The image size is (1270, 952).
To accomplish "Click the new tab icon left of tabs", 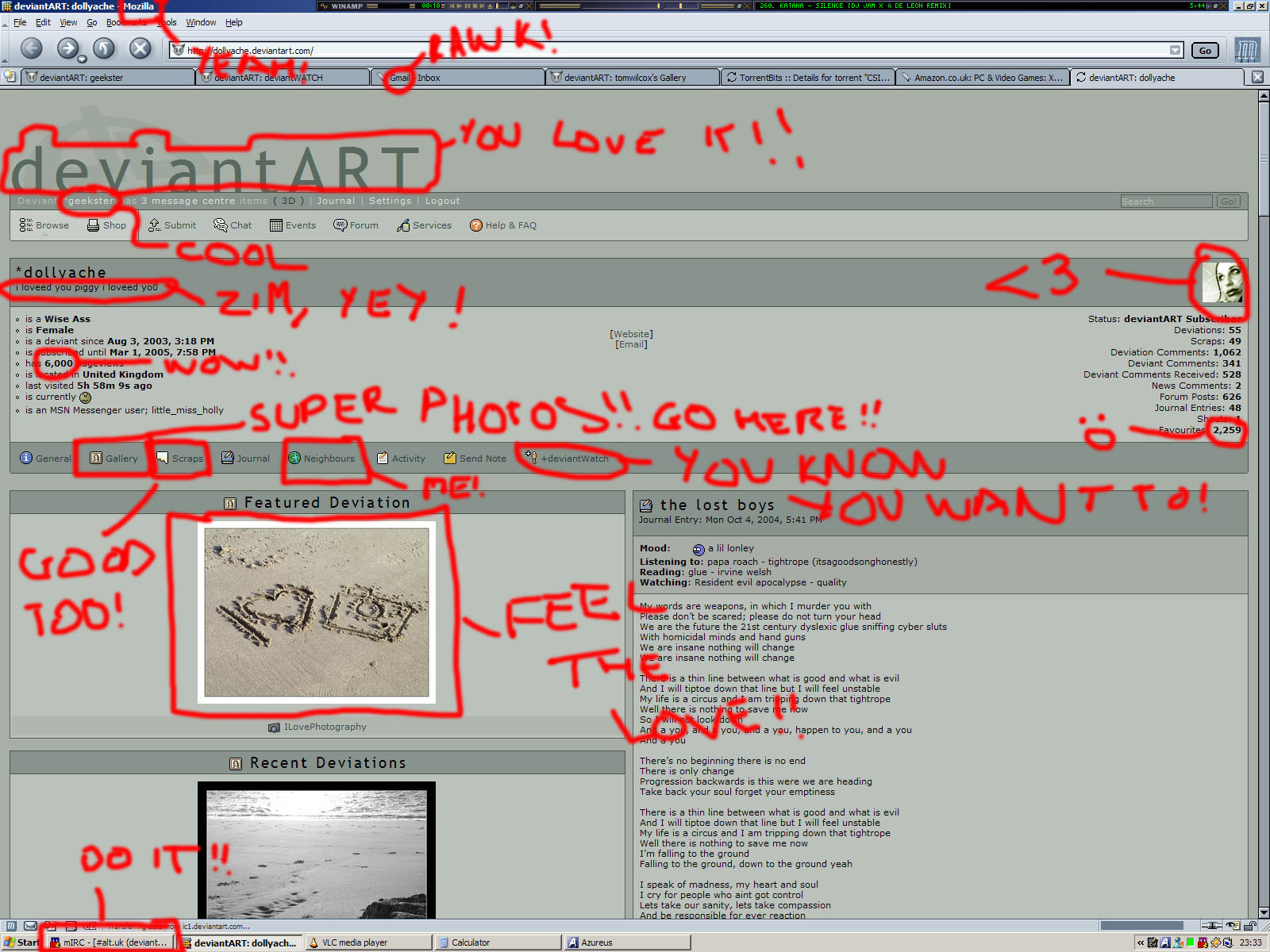I will [x=10, y=77].
